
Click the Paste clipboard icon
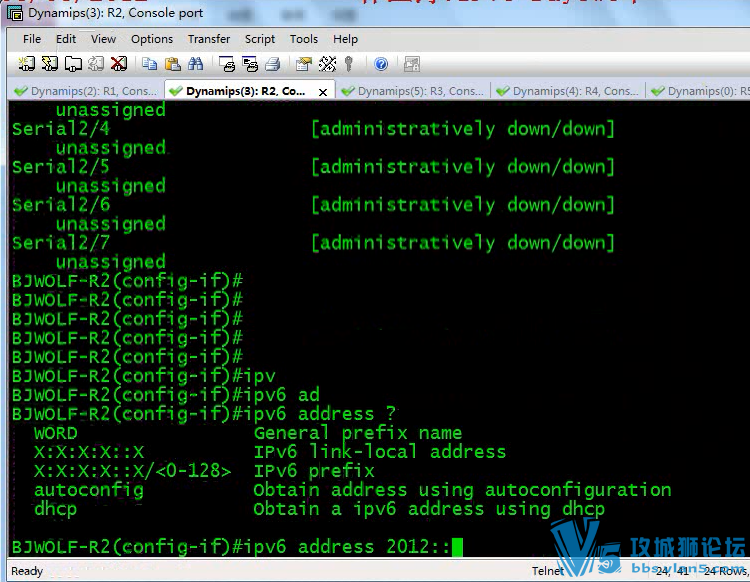click(172, 64)
